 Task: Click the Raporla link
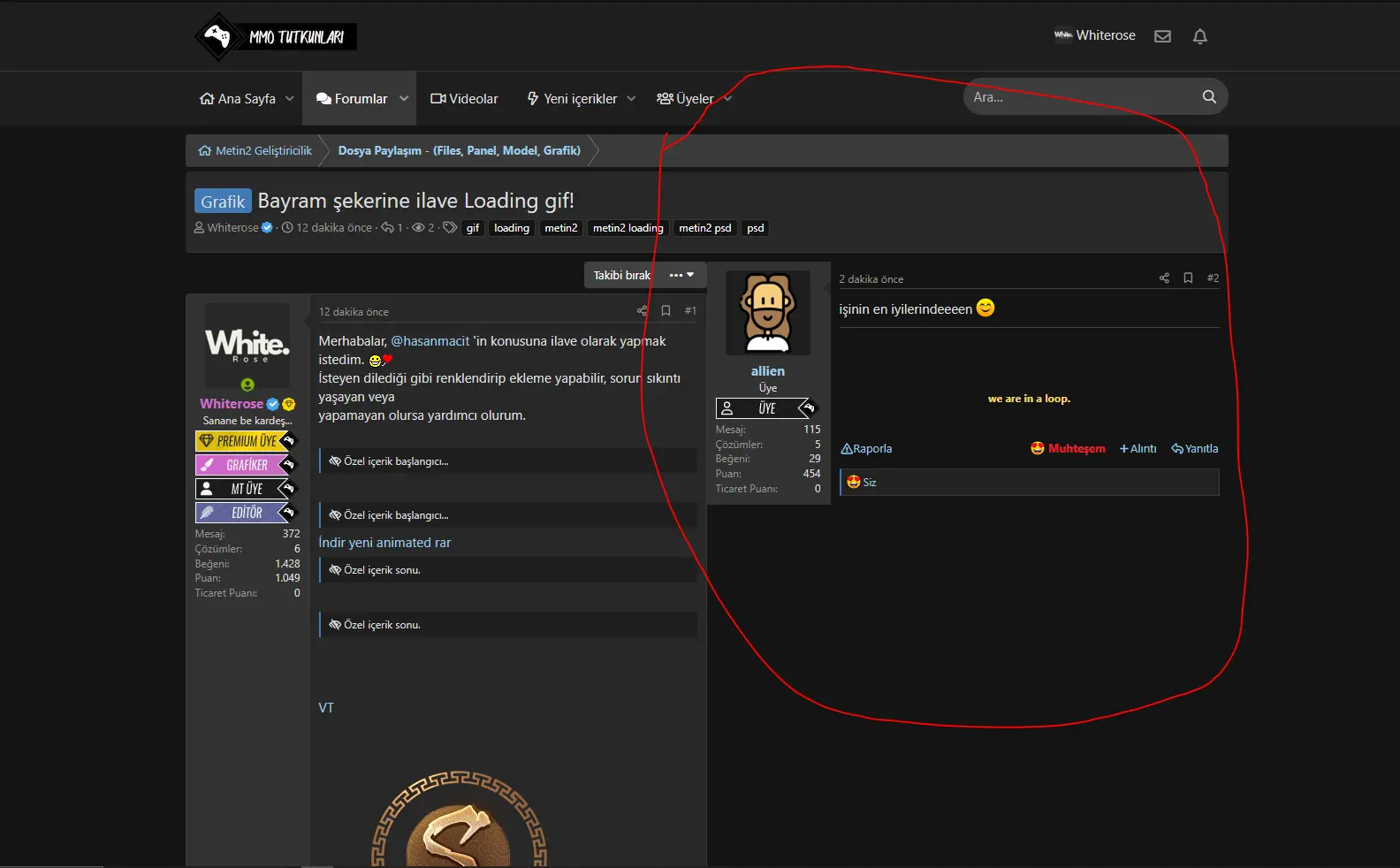(866, 449)
